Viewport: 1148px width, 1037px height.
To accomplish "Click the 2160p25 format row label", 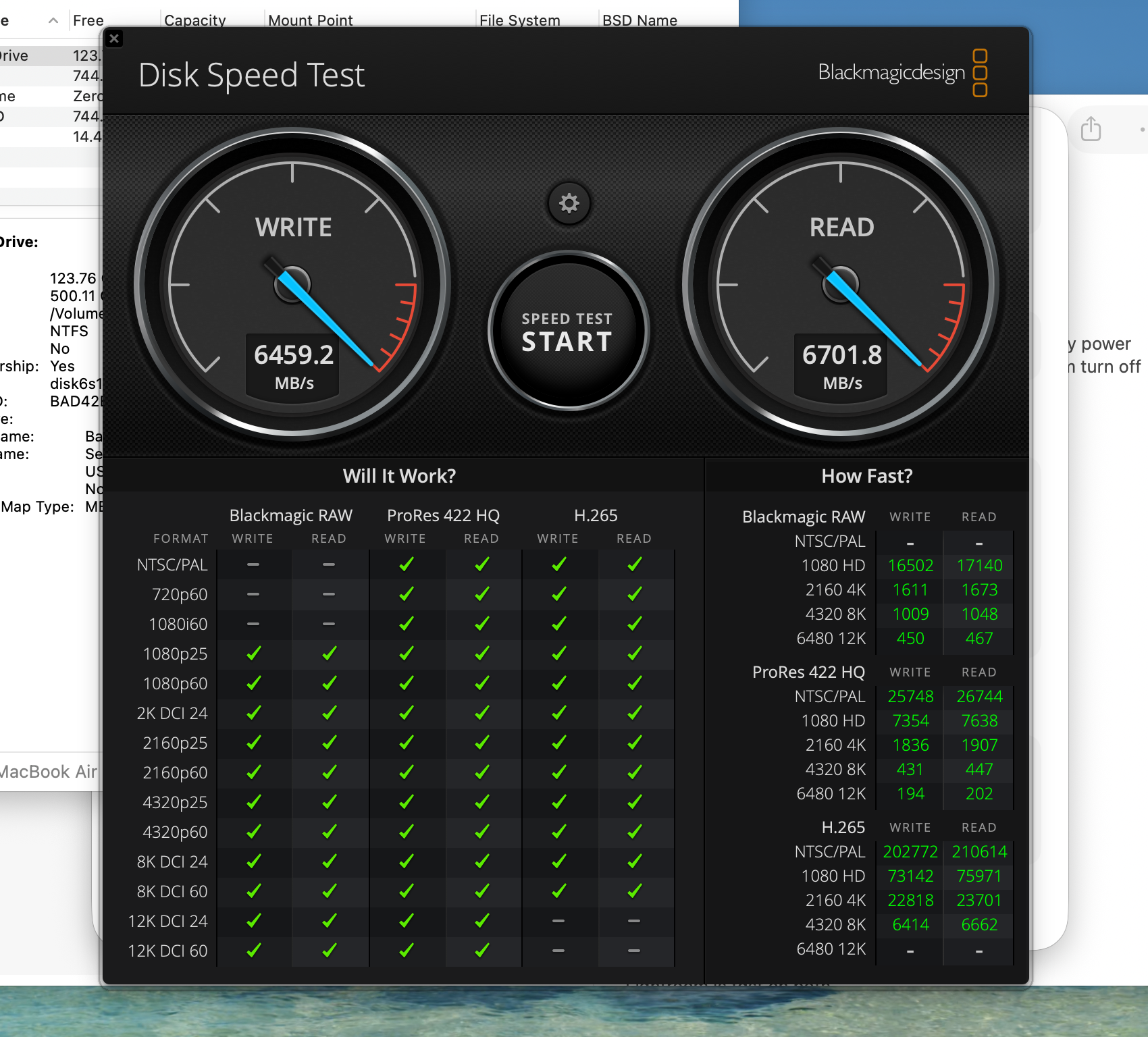I will 176,743.
